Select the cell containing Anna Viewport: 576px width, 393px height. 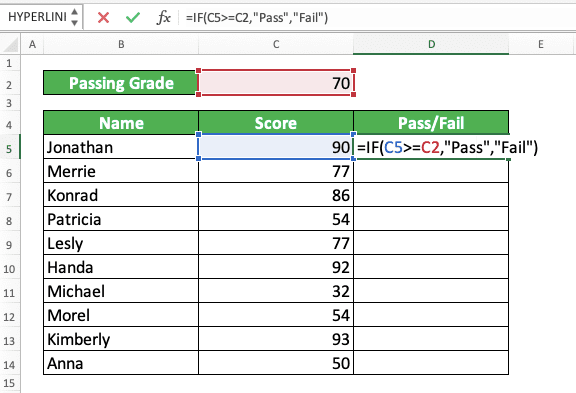coord(121,363)
